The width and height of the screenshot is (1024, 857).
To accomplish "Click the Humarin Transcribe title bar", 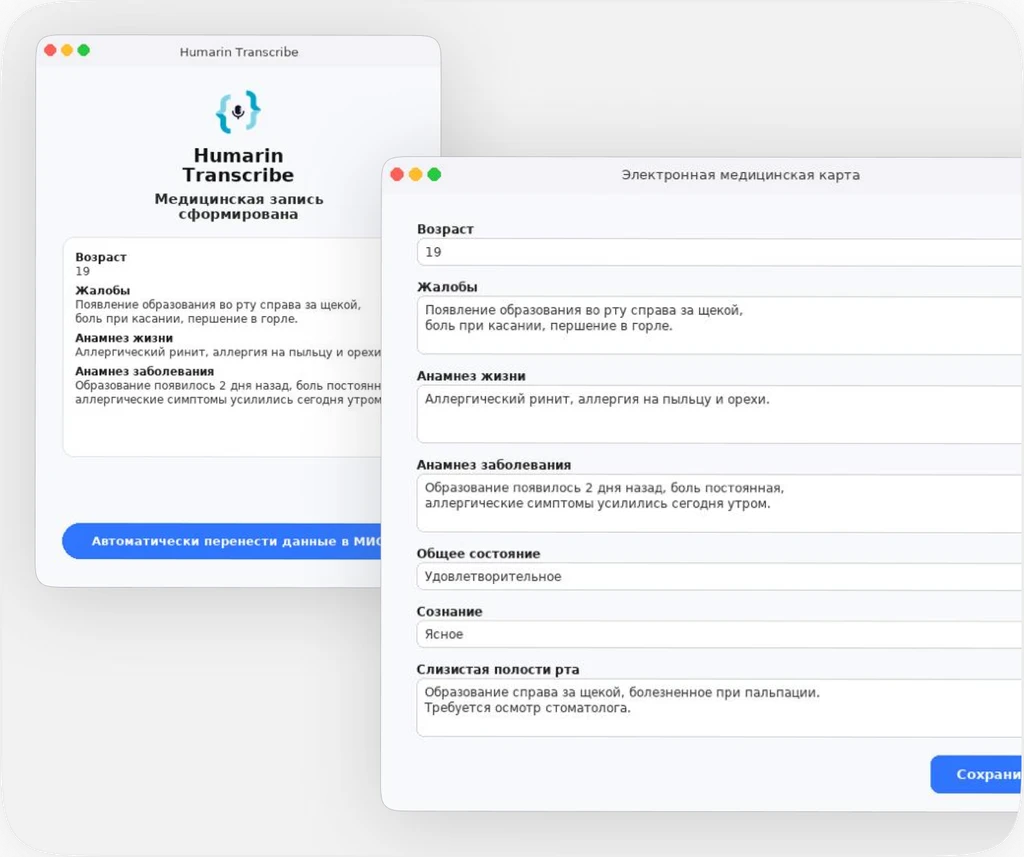I will click(238, 52).
